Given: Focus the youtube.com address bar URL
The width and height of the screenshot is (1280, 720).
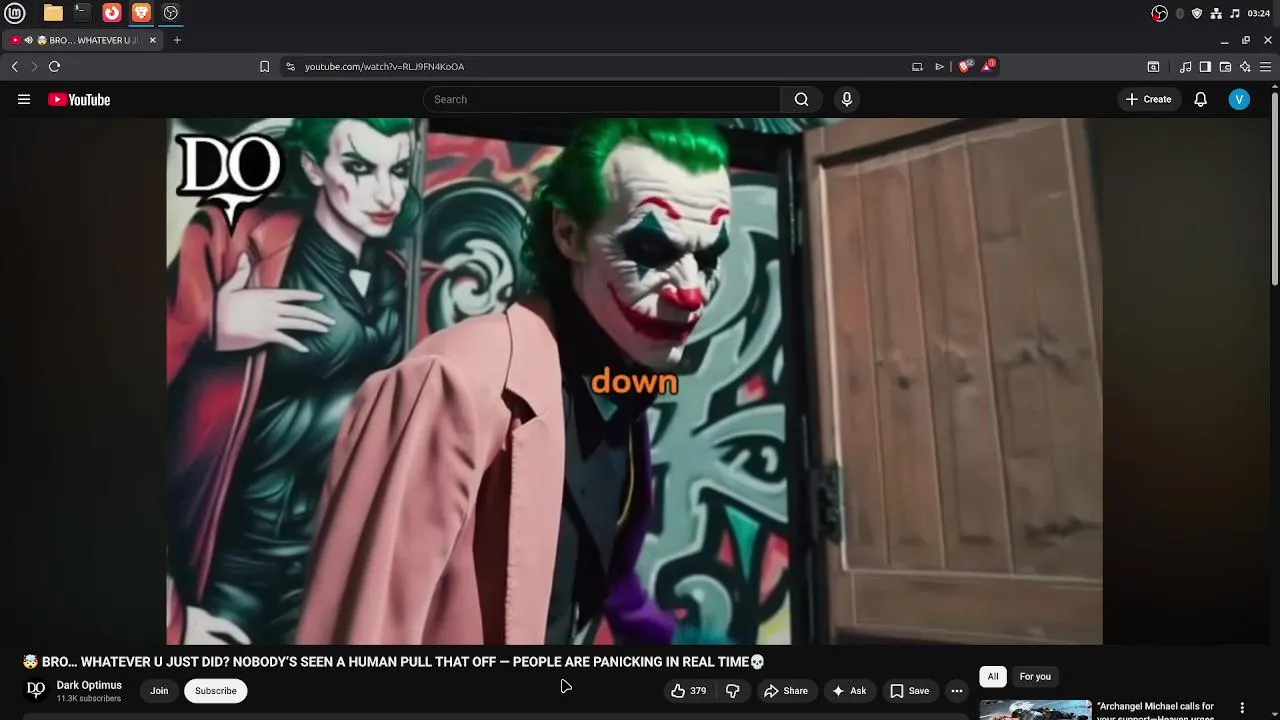Looking at the screenshot, I should [x=384, y=67].
